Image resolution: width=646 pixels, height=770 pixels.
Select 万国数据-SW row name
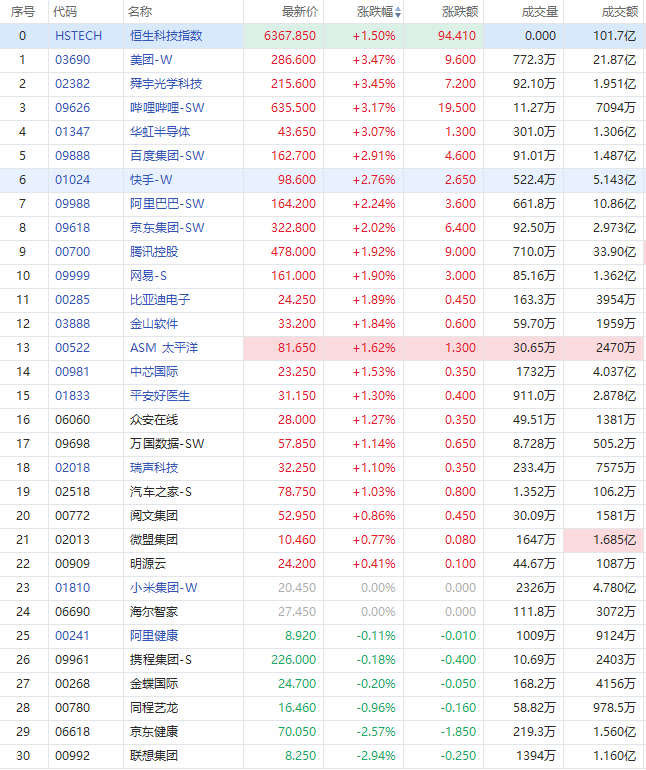167,444
